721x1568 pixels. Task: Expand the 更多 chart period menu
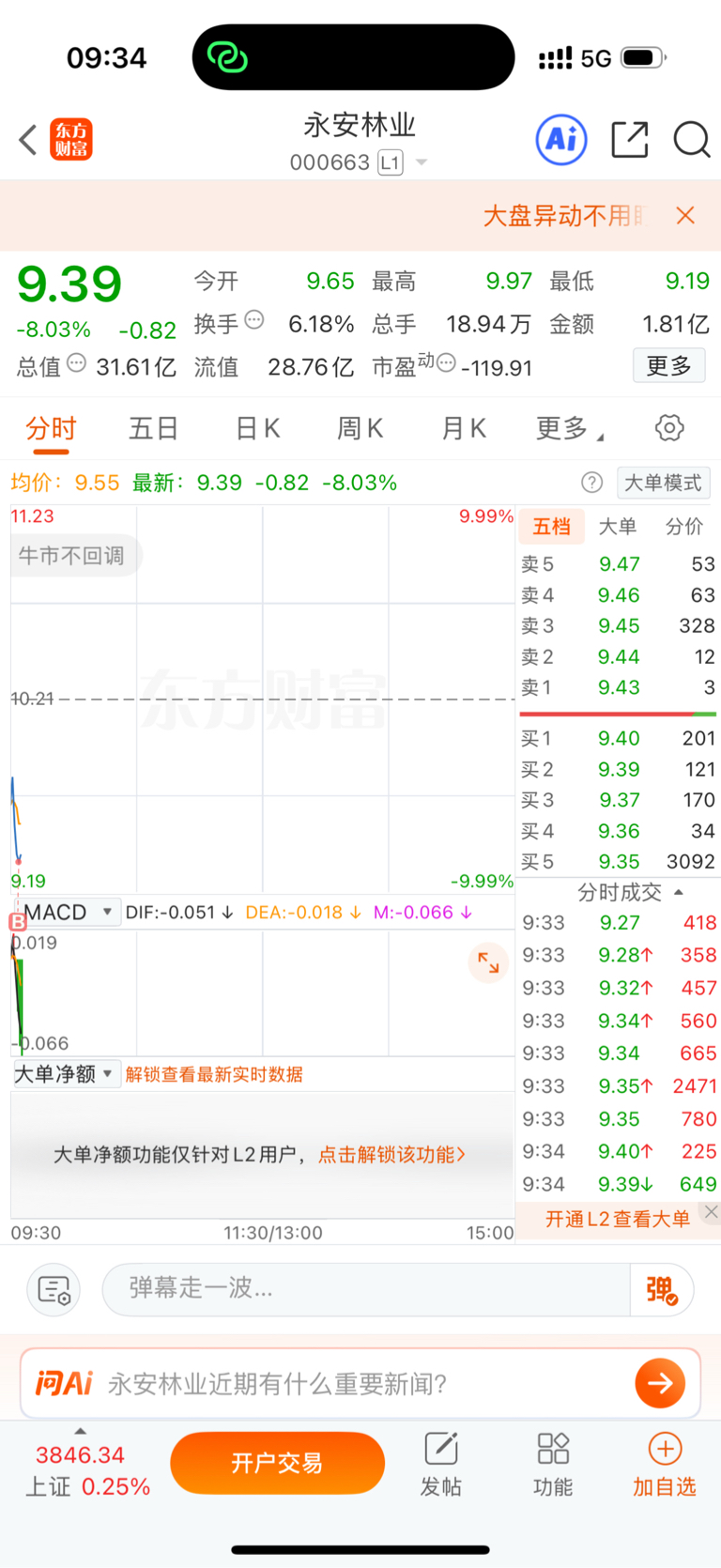pyautogui.click(x=570, y=429)
